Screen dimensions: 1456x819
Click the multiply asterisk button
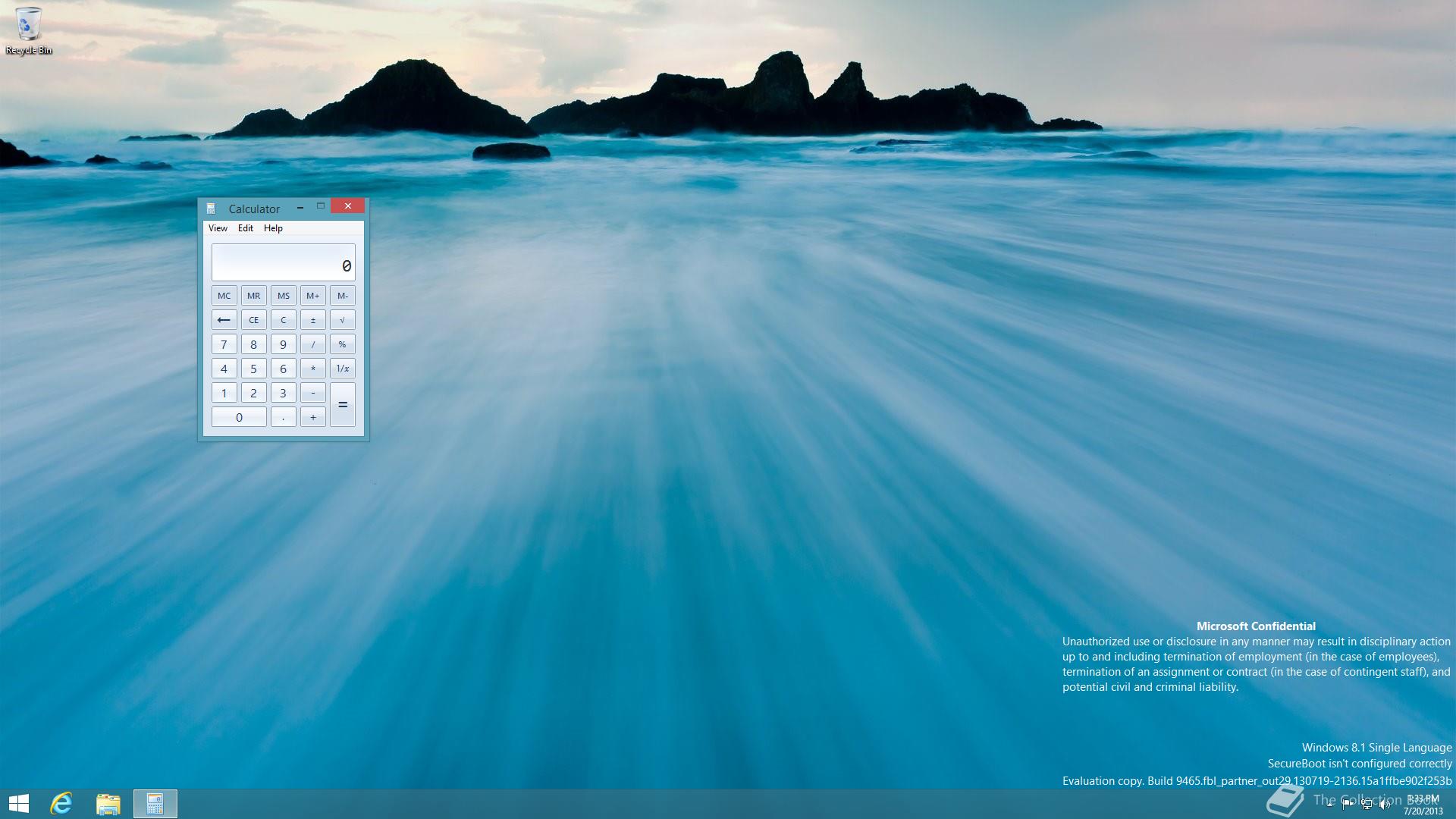312,369
